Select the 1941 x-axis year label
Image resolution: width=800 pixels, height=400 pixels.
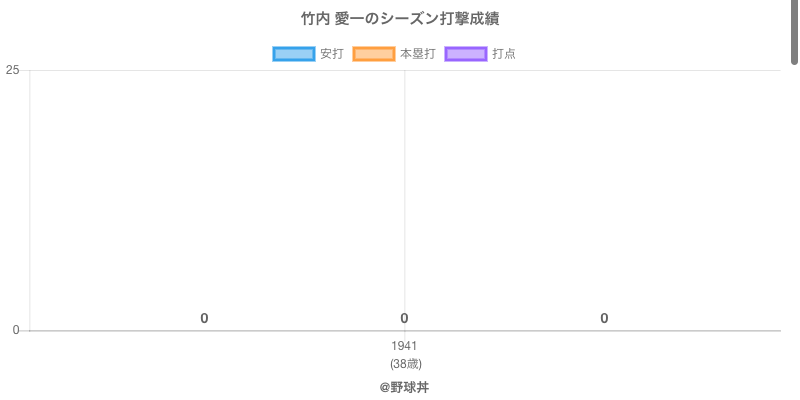click(x=404, y=346)
